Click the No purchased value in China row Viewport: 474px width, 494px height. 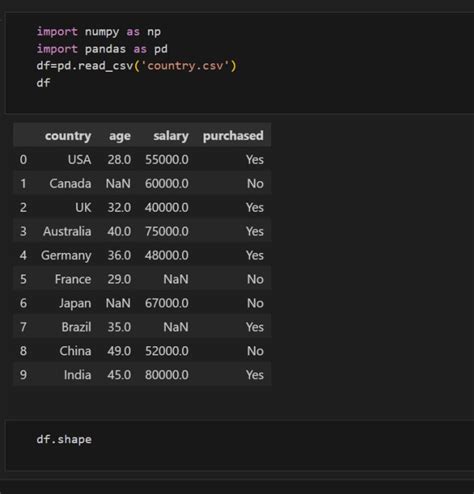[256, 351]
